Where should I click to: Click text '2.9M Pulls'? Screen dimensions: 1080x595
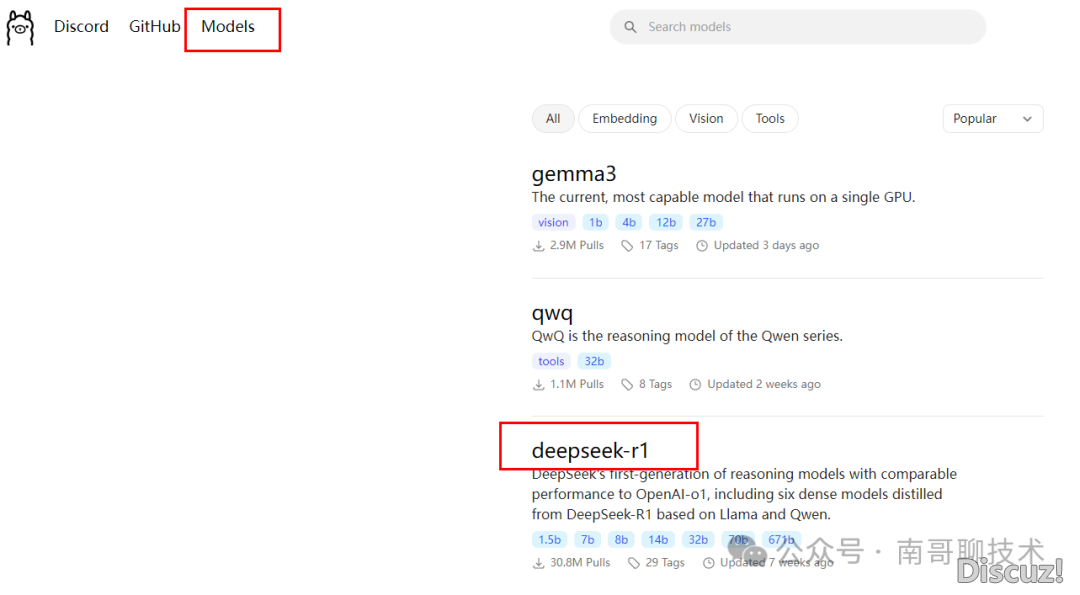coord(577,245)
